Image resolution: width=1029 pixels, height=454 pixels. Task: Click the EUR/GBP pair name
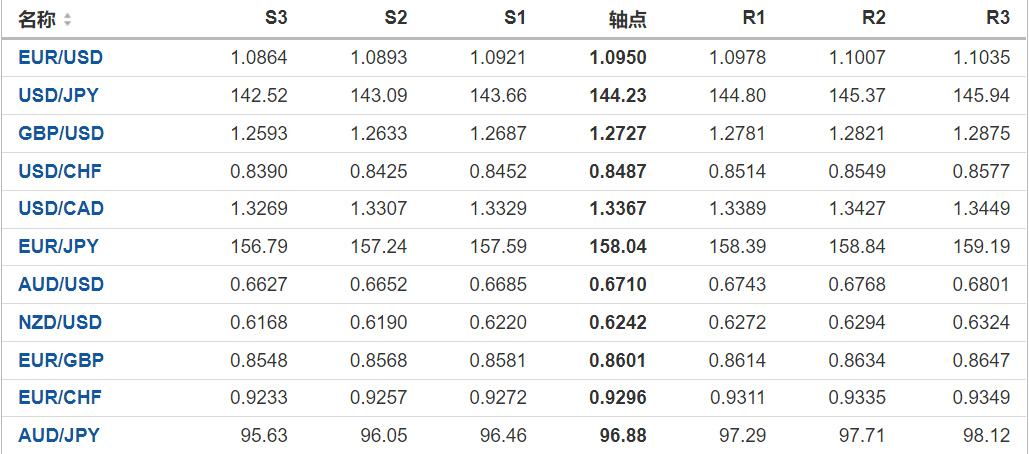61,360
